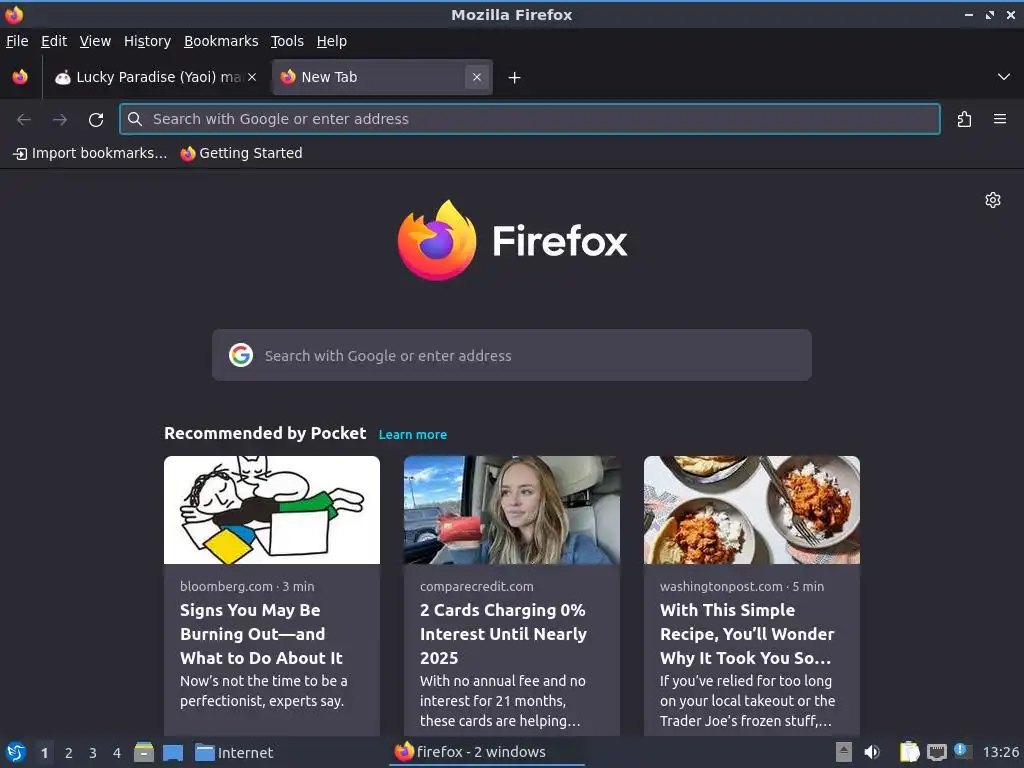Open the credit card woman thumbnail
This screenshot has width=1024, height=768.
point(511,510)
